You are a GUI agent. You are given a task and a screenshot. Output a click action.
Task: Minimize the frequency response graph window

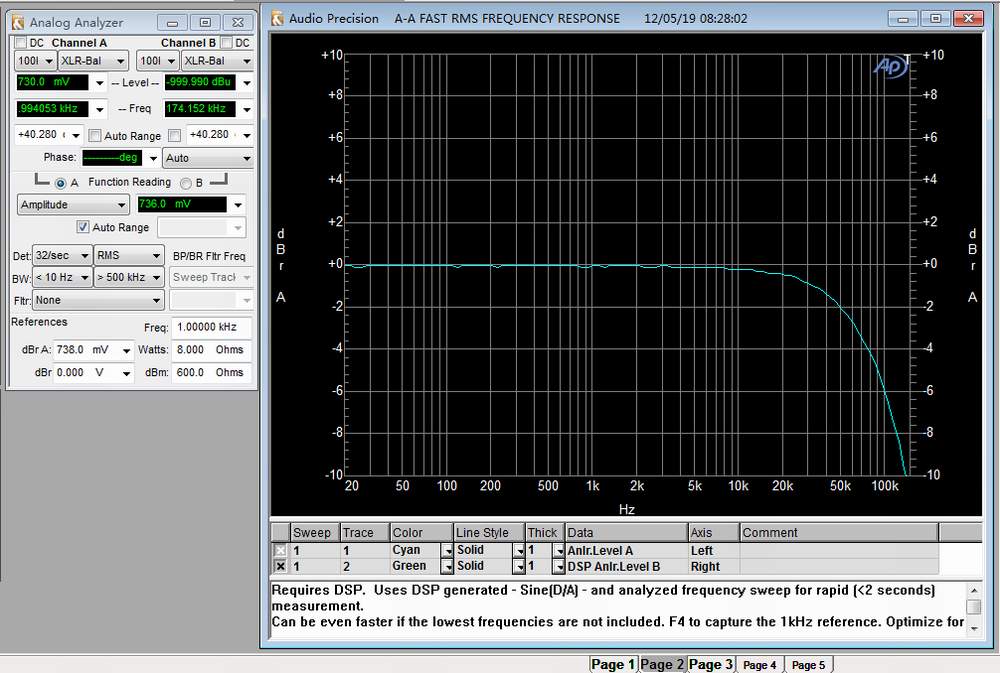(903, 18)
